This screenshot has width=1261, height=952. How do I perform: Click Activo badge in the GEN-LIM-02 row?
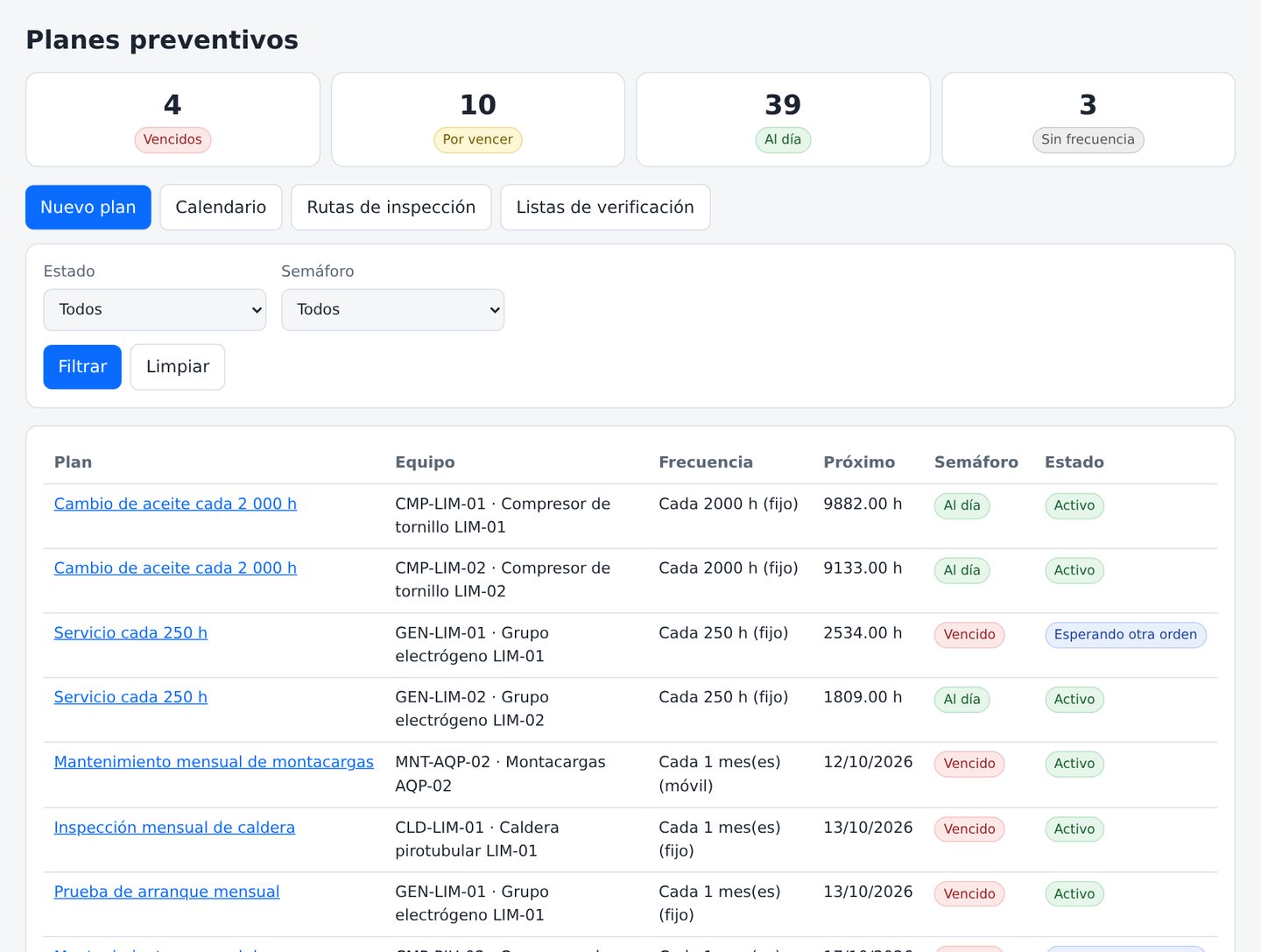1074,699
